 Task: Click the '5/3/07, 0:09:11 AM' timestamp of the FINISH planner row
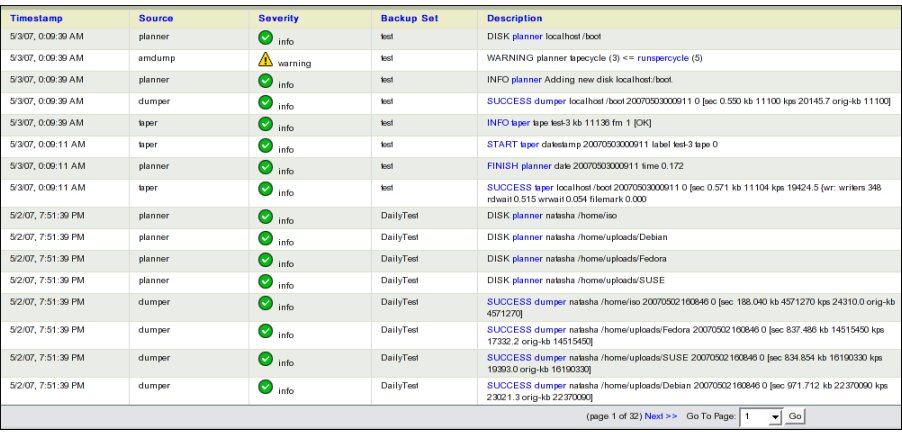coord(48,166)
